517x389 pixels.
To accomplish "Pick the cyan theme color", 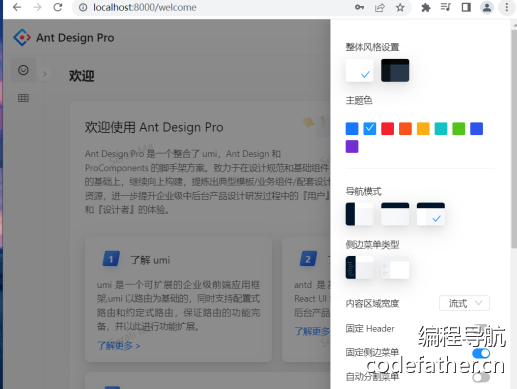I will [x=441, y=129].
